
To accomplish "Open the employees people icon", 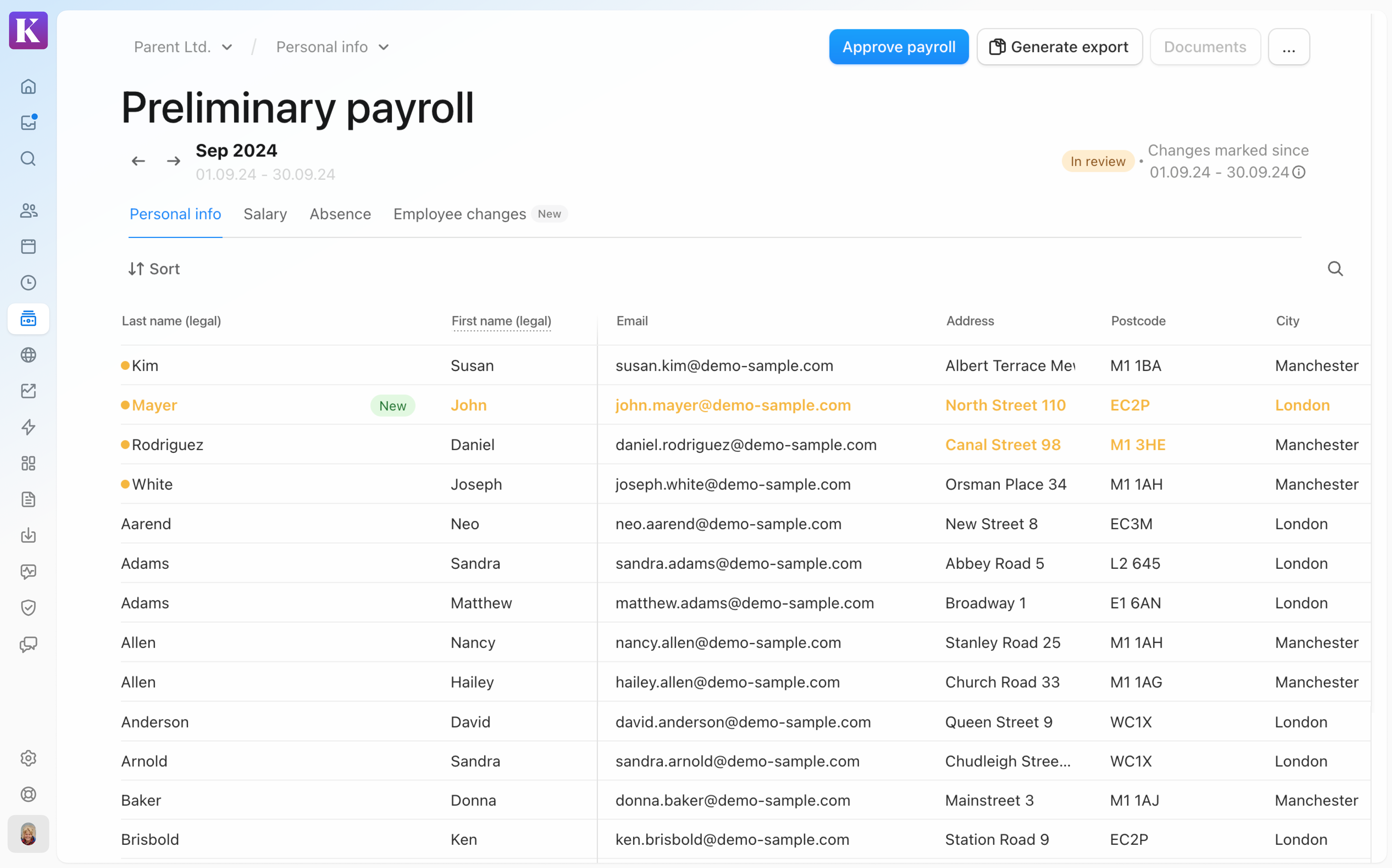I will [x=28, y=211].
